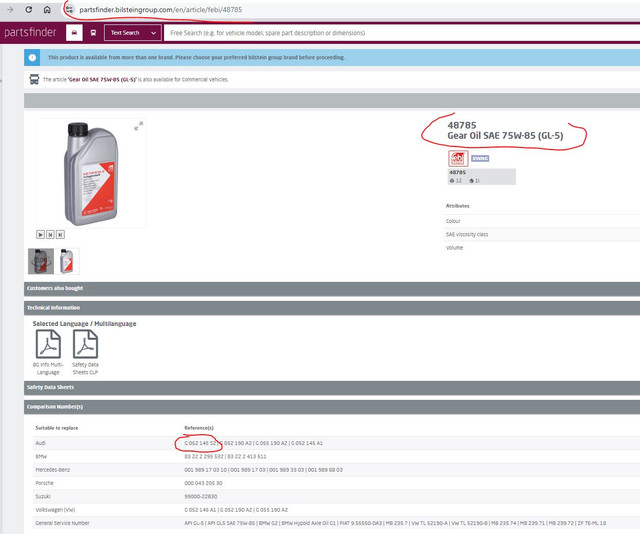This screenshot has height=534, width=640.
Task: Click the browser forward arrow
Action: point(10,9)
